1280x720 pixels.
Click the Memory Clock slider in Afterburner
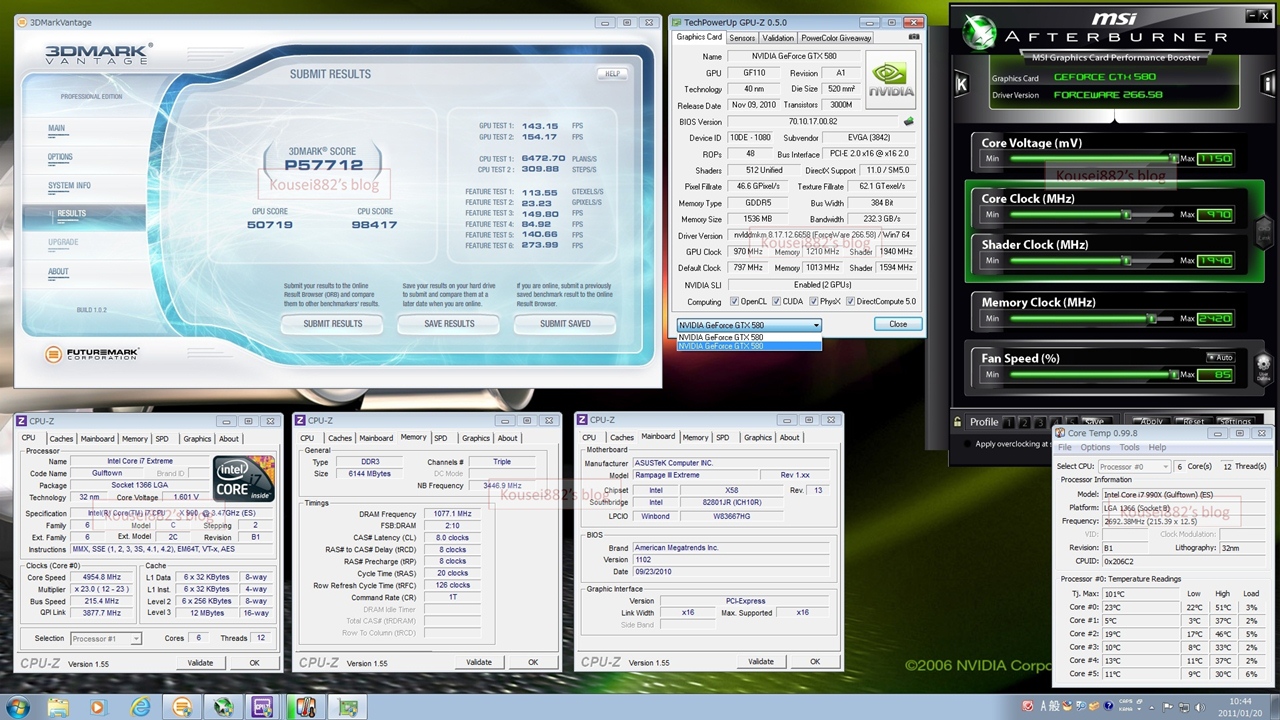[x=1093, y=318]
